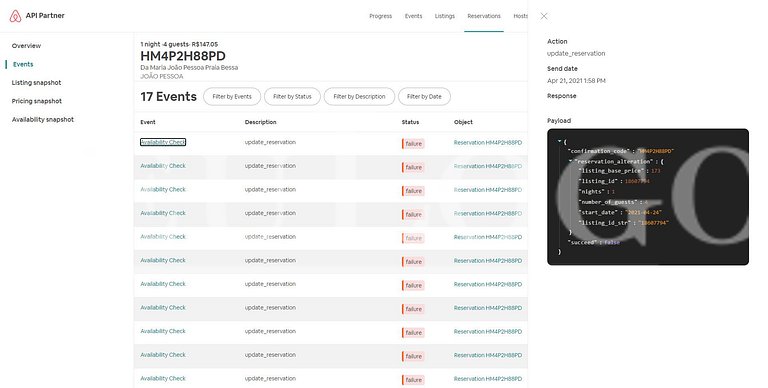The width and height of the screenshot is (768, 388).
Task: Click the outlined Availability Check link
Action: 163,142
